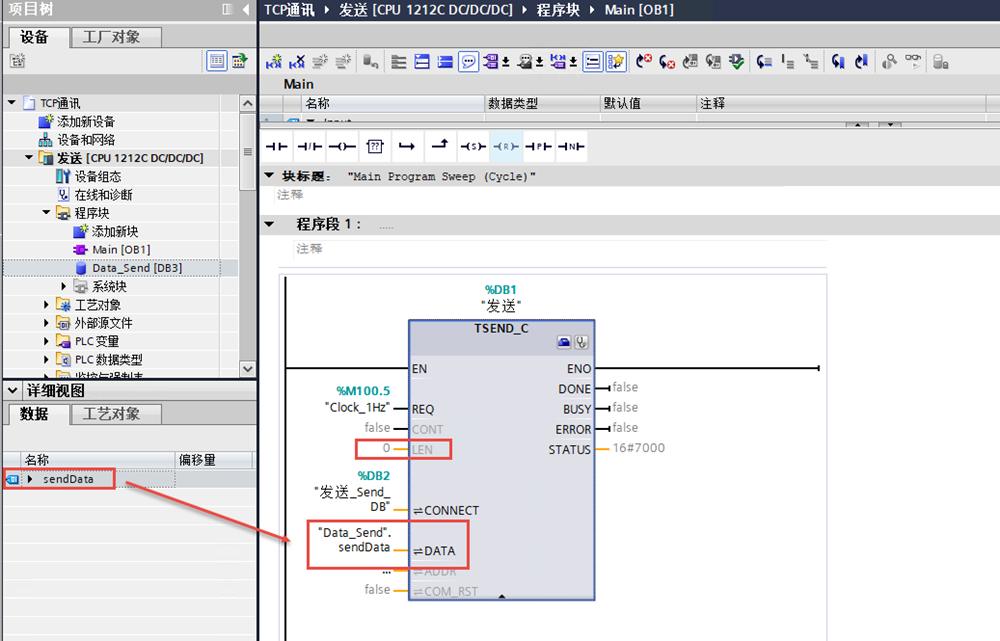Toggle the project tree details view button
The image size is (1000, 641).
tap(217, 61)
